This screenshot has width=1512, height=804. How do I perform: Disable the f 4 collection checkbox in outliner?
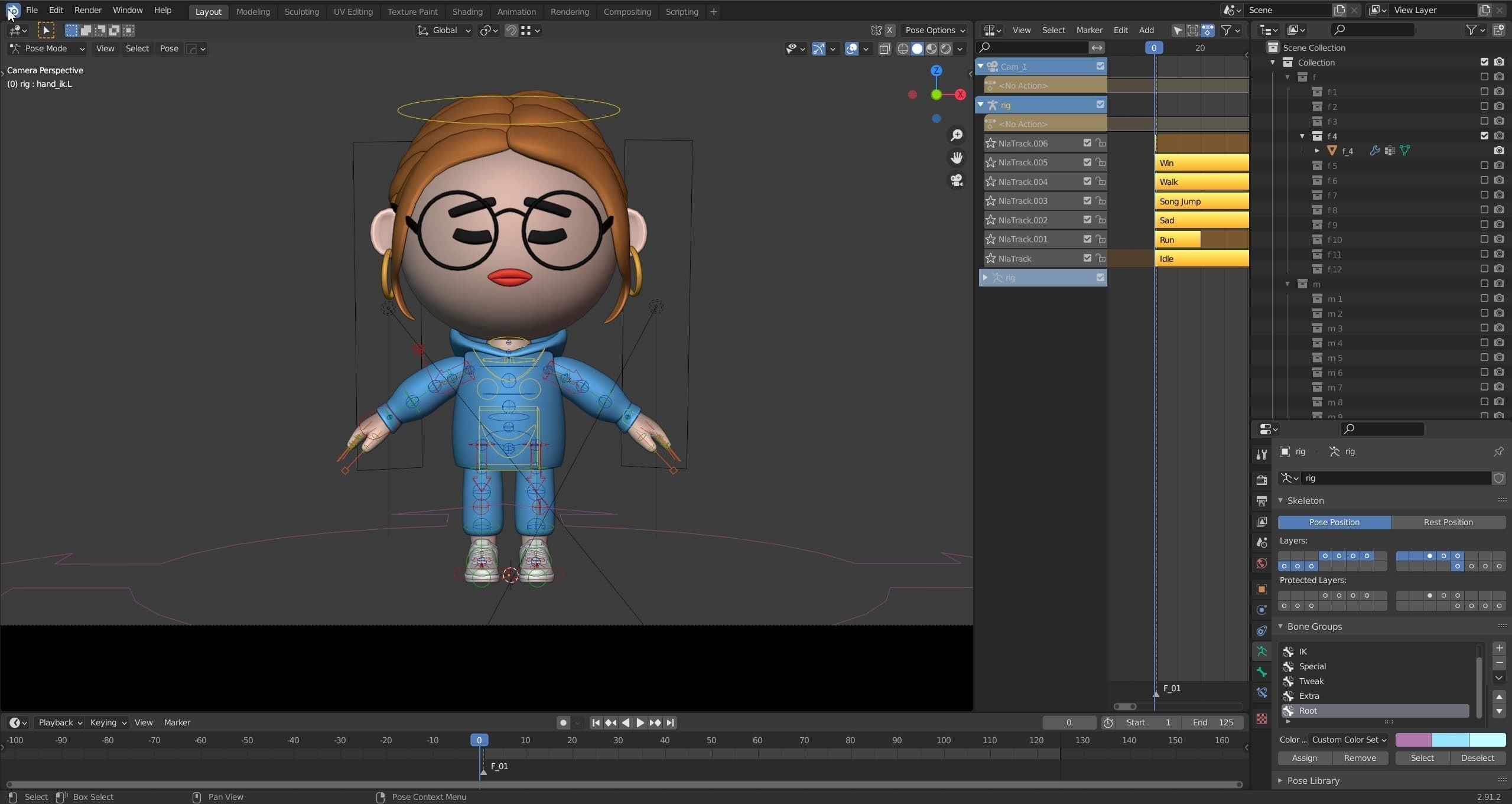tap(1484, 136)
